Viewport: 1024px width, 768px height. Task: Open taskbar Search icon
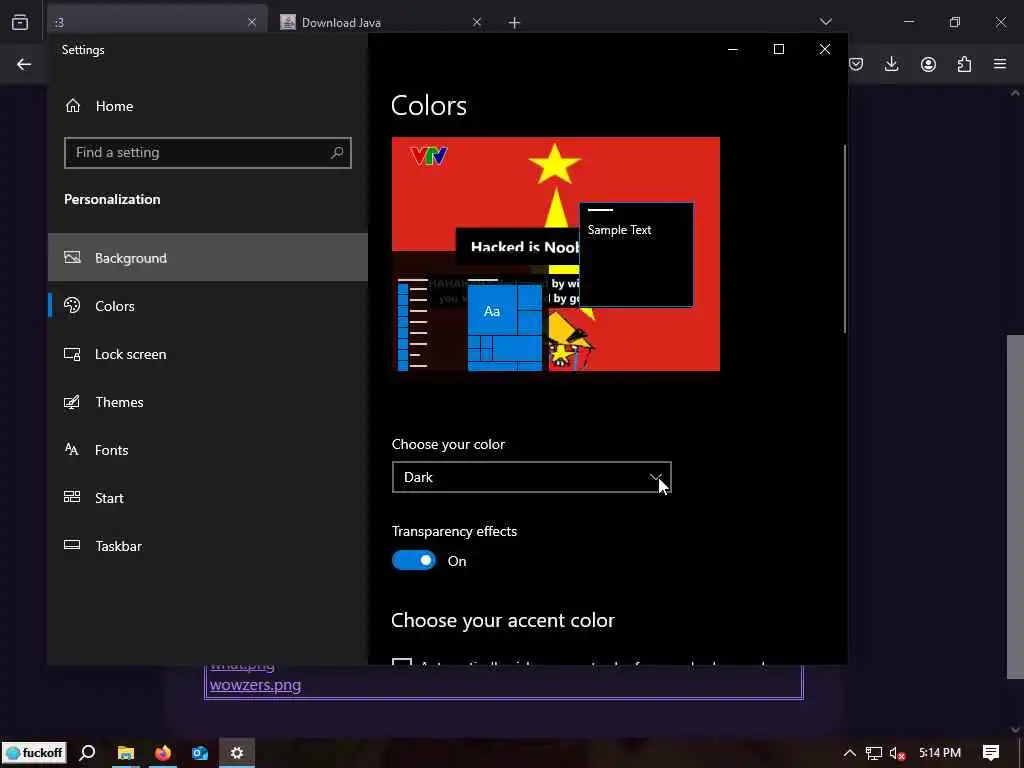click(x=88, y=753)
